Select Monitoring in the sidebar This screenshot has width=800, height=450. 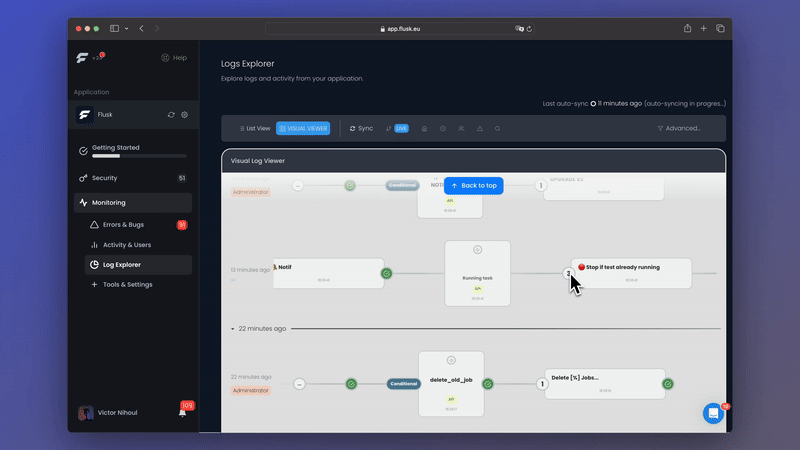click(x=133, y=203)
